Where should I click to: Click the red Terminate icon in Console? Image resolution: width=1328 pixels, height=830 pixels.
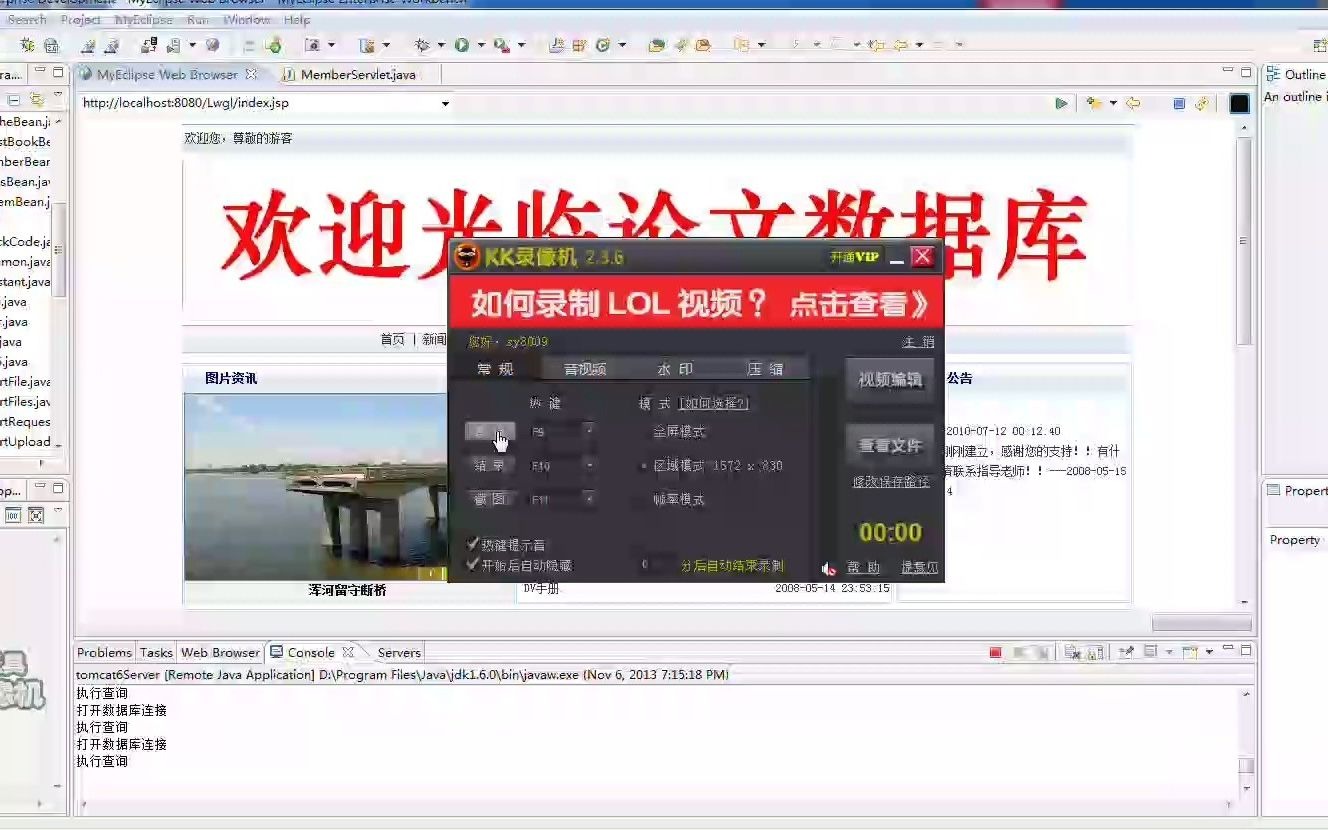[x=995, y=652]
